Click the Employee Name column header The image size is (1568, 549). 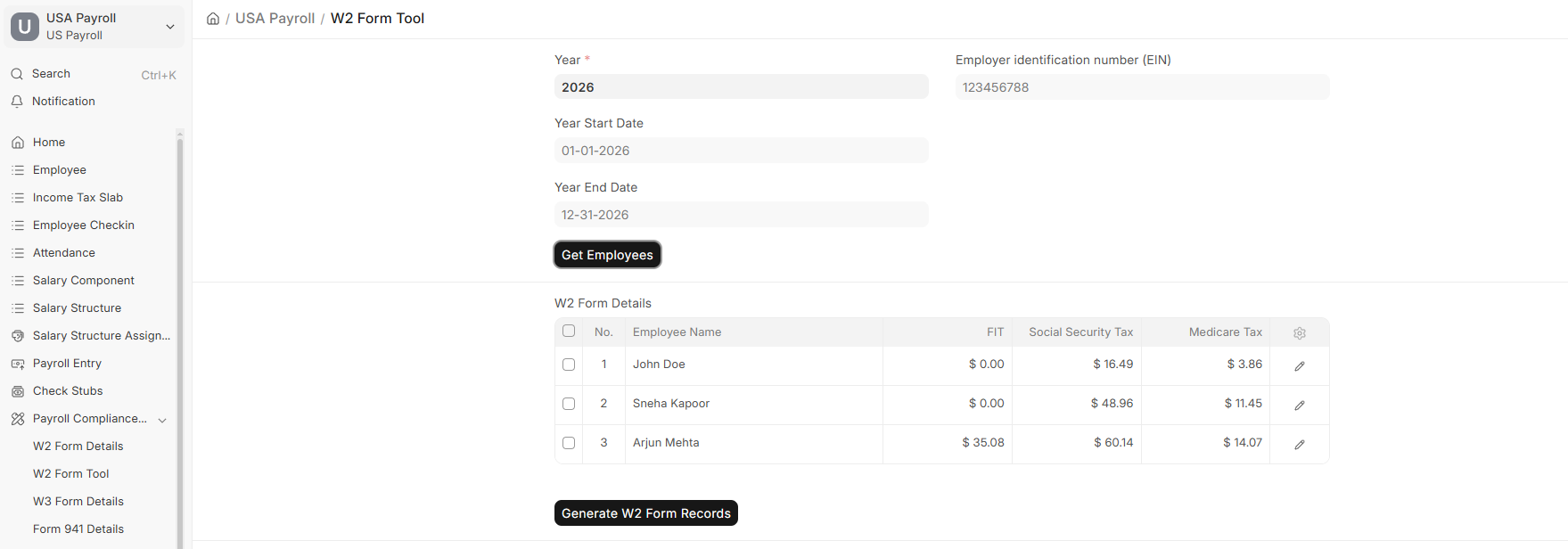point(754,332)
